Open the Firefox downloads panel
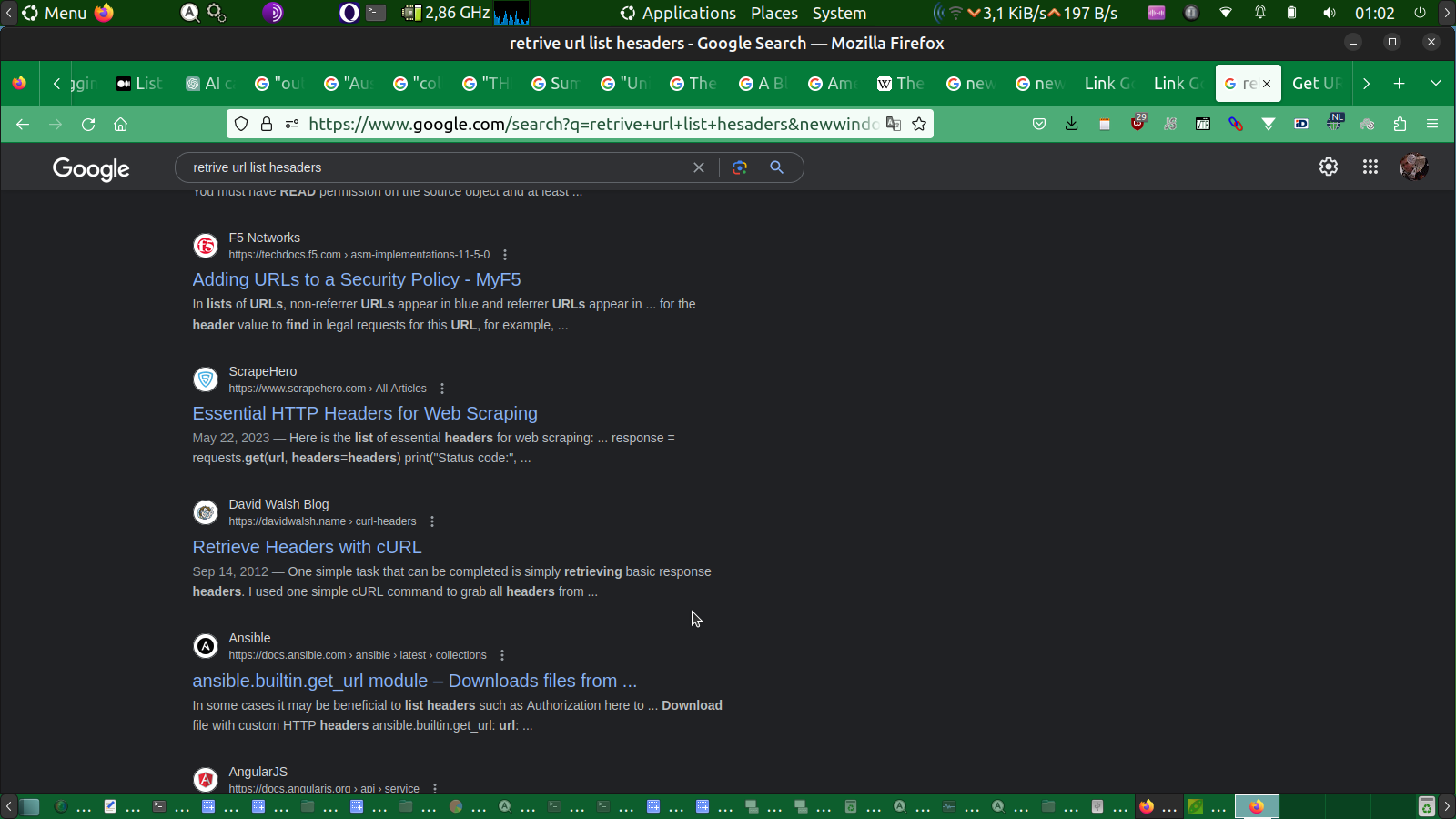The height and width of the screenshot is (819, 1456). (x=1072, y=124)
